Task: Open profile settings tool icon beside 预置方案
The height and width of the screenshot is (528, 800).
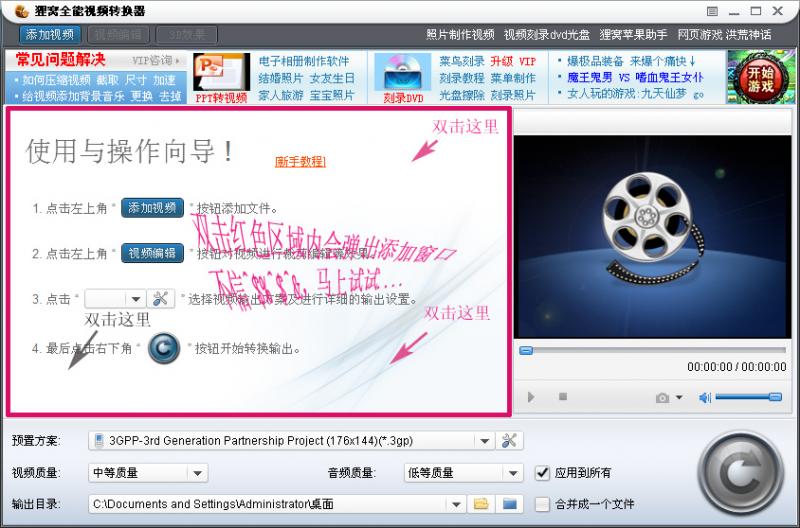Action: pyautogui.click(x=509, y=441)
